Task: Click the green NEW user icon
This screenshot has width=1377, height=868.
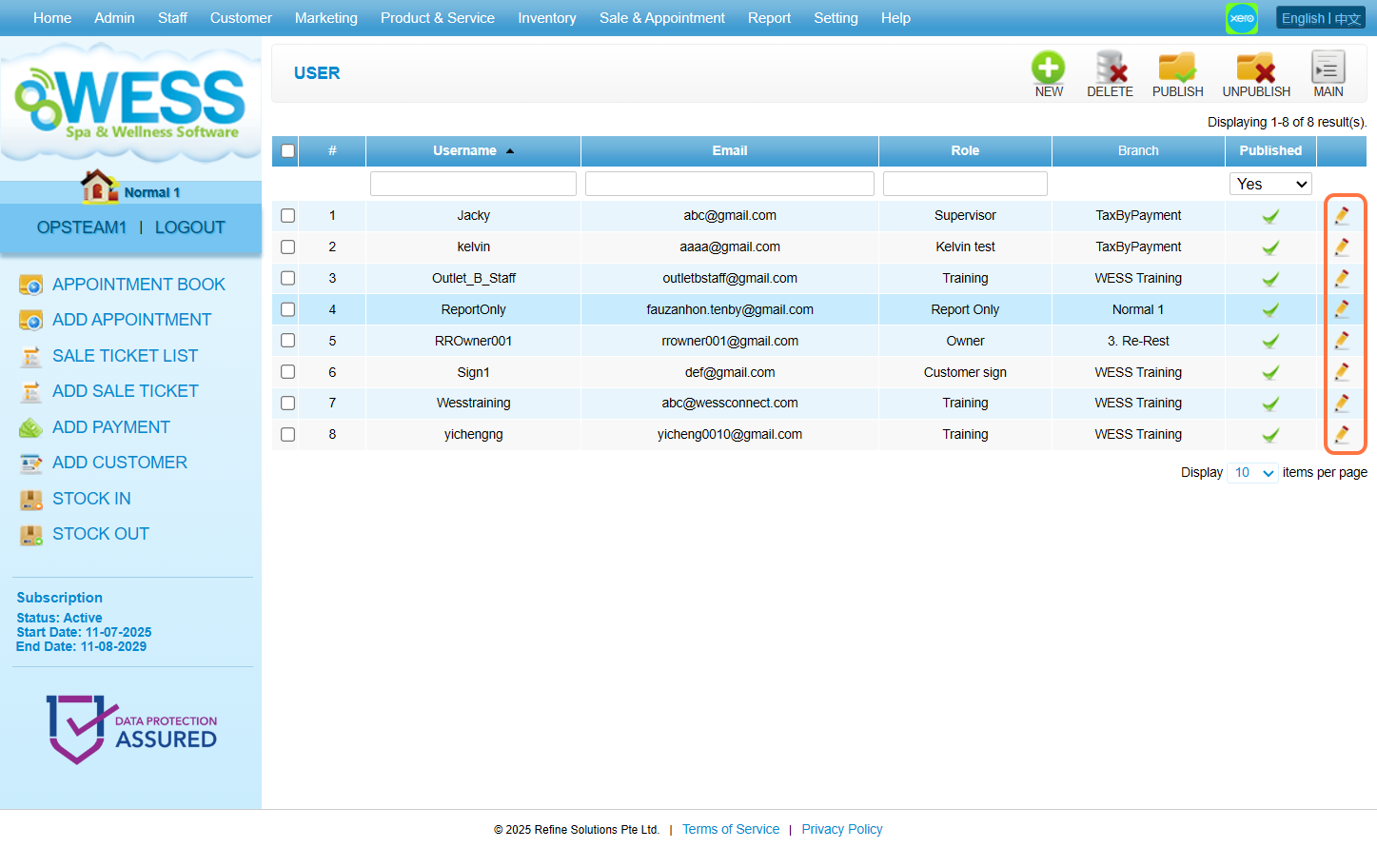Action: pyautogui.click(x=1048, y=69)
